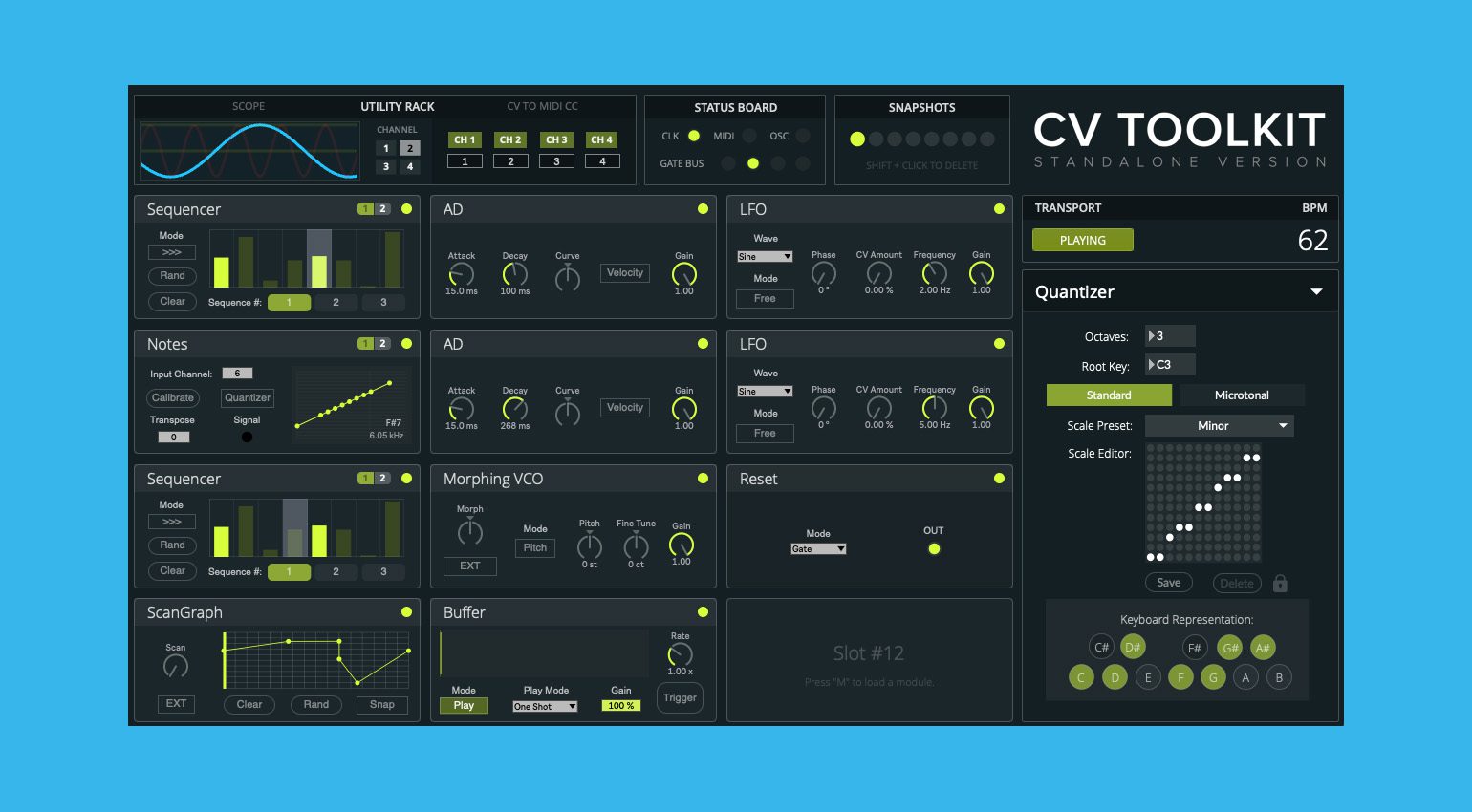Open the Scale Preset Minor dropdown
The height and width of the screenshot is (812, 1472).
tap(1219, 425)
